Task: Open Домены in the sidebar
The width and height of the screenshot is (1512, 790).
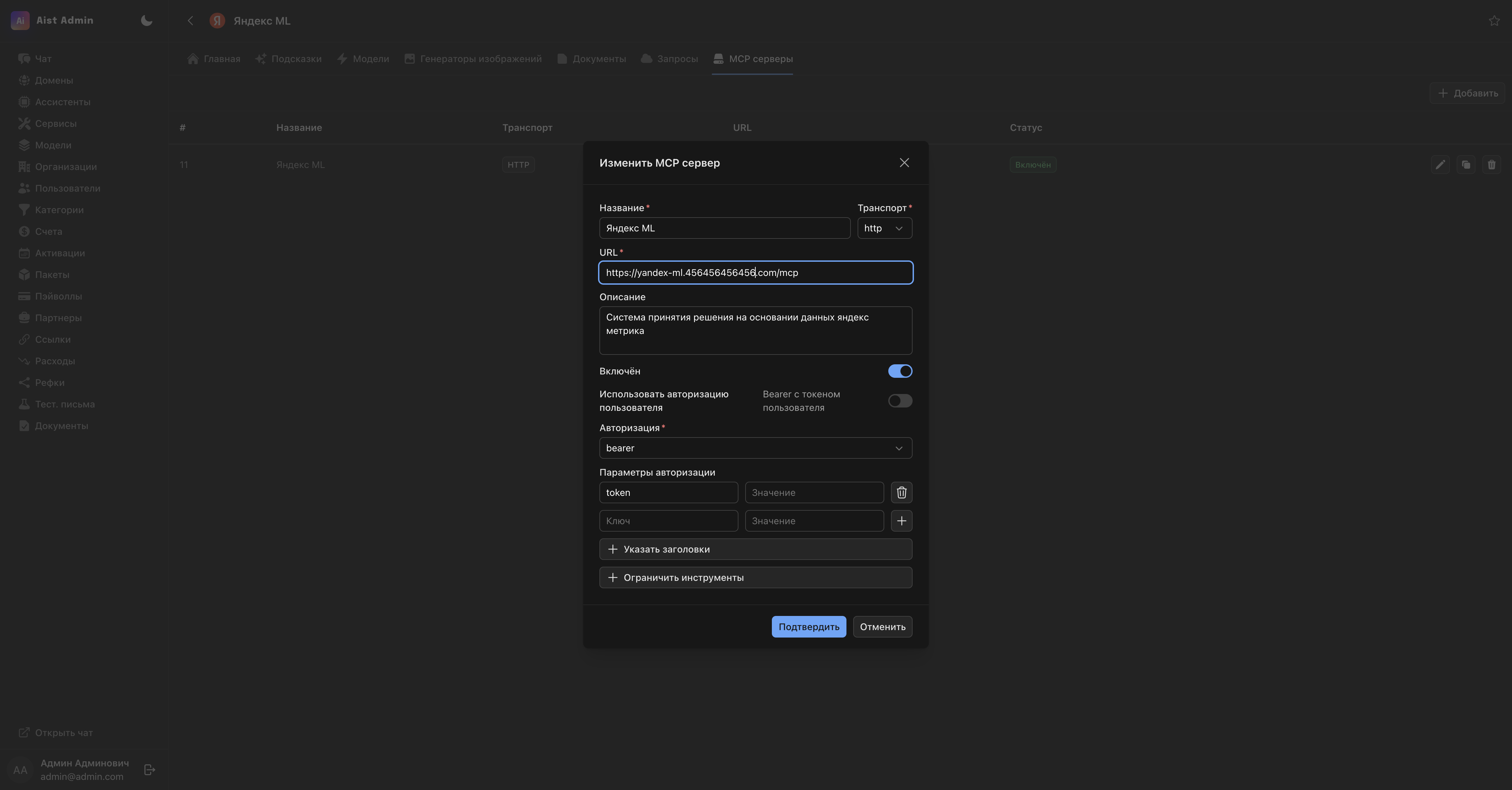Action: click(x=46, y=80)
